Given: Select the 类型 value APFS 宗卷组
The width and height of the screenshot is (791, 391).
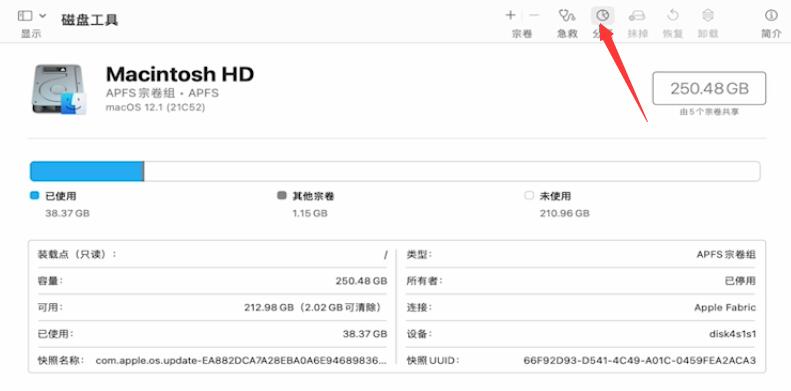Looking at the screenshot, I should coord(726,255).
